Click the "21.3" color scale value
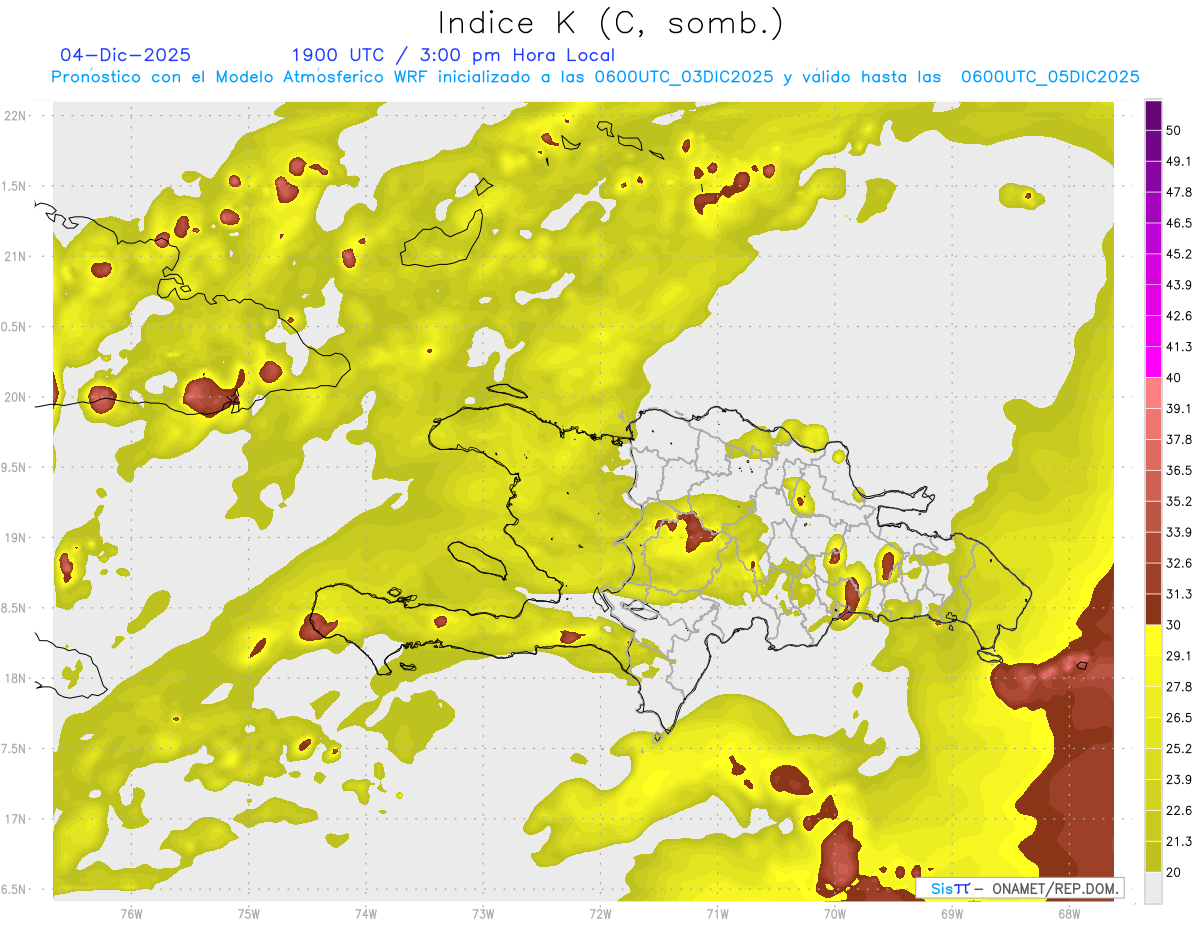This screenshot has height=927, width=1200. (x=1179, y=841)
